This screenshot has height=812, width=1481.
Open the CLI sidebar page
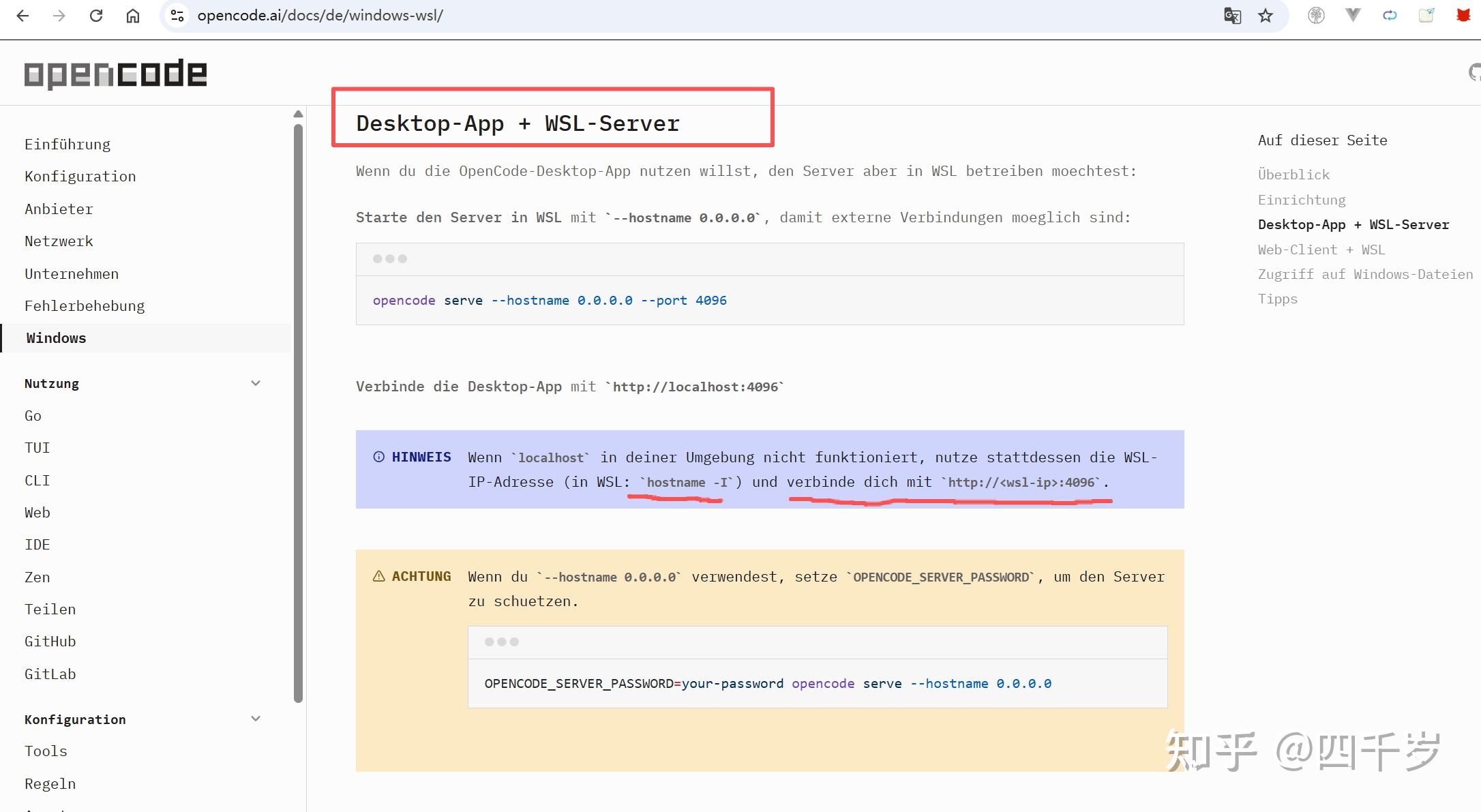pos(38,480)
